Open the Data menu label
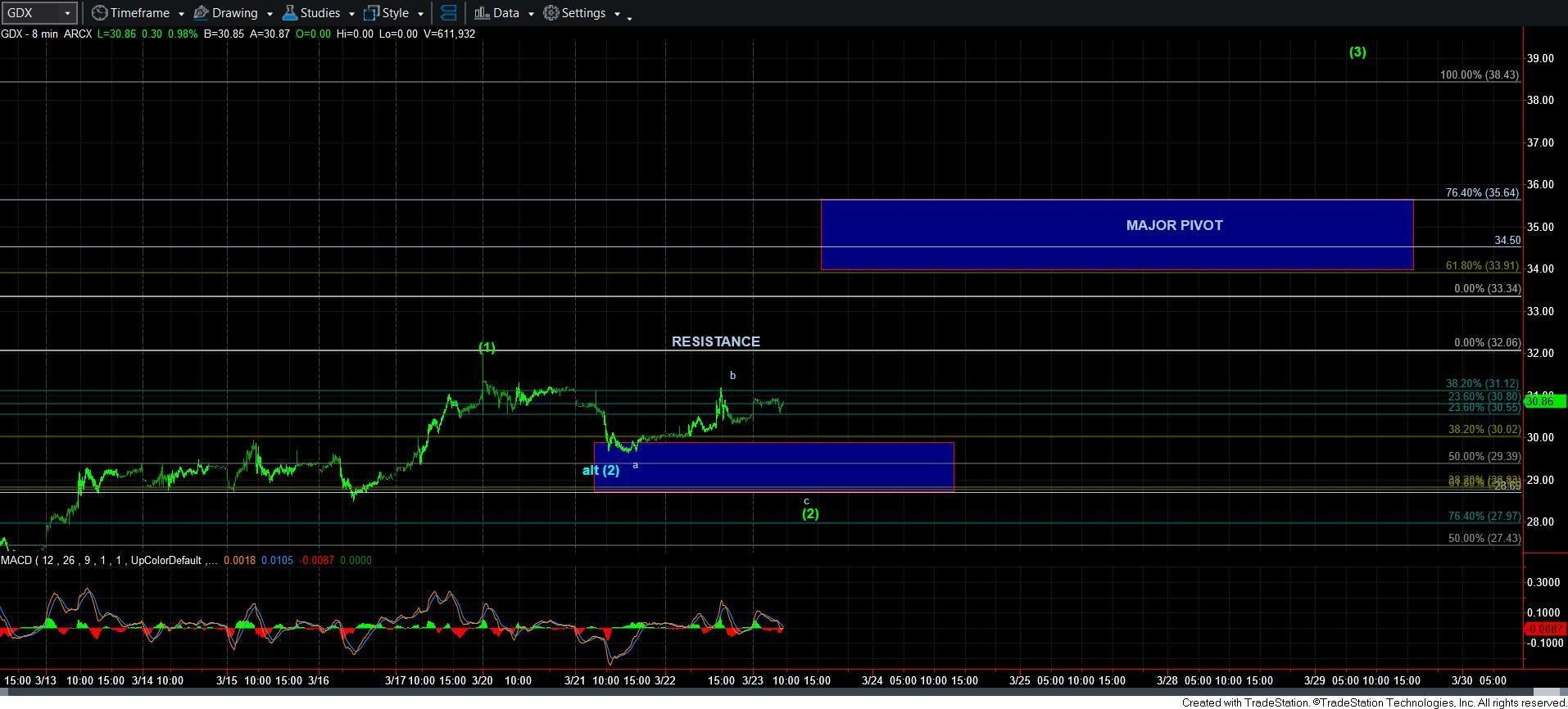The image size is (1568, 709). tap(505, 13)
